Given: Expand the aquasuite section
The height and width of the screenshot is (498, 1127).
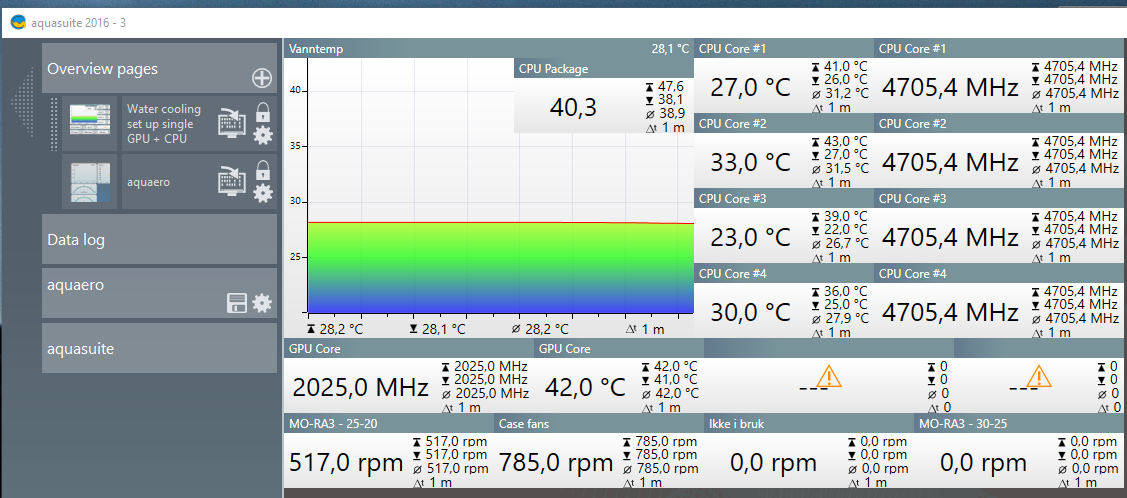Looking at the screenshot, I should (x=159, y=348).
